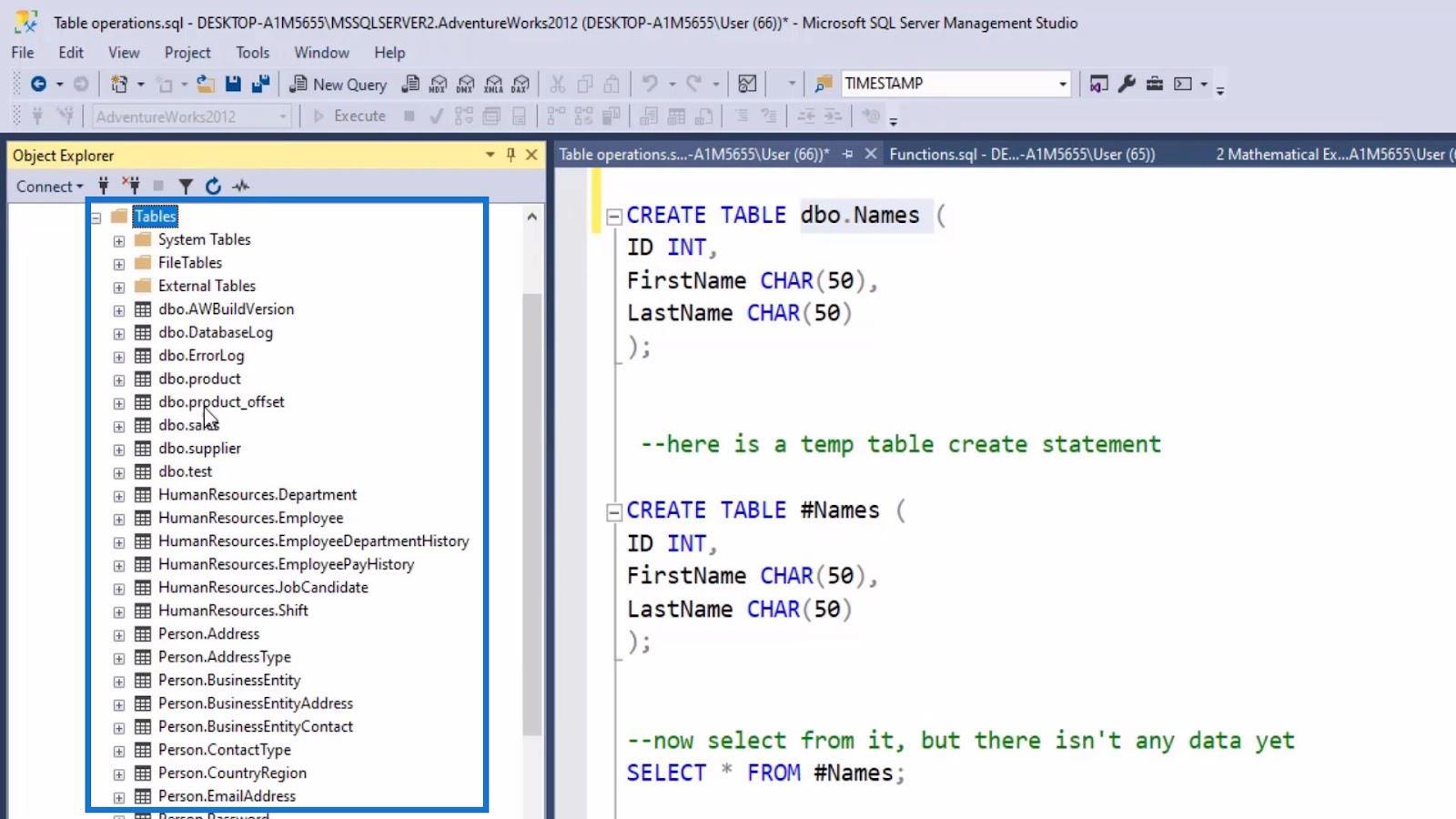Click the Disconnect icon in Object Explorer
1456x819 pixels.
(131, 187)
